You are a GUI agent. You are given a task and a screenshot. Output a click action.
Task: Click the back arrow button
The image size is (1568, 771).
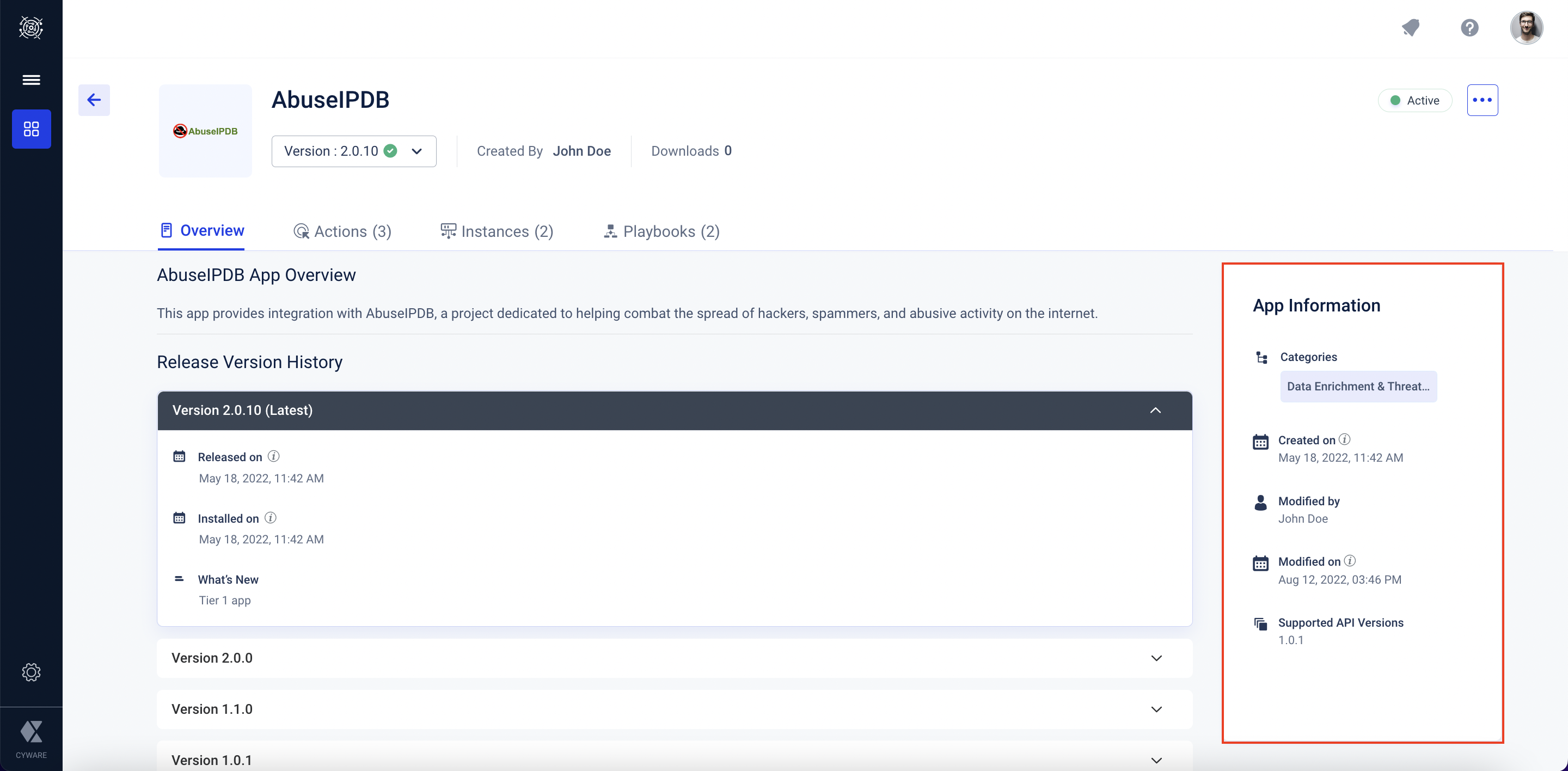pyautogui.click(x=94, y=100)
